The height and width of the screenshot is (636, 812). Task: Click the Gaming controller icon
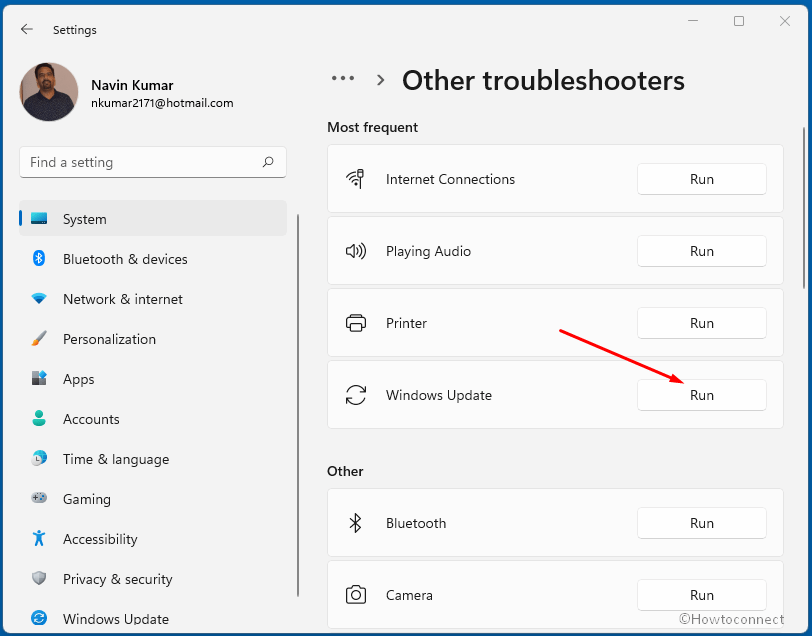(39, 498)
